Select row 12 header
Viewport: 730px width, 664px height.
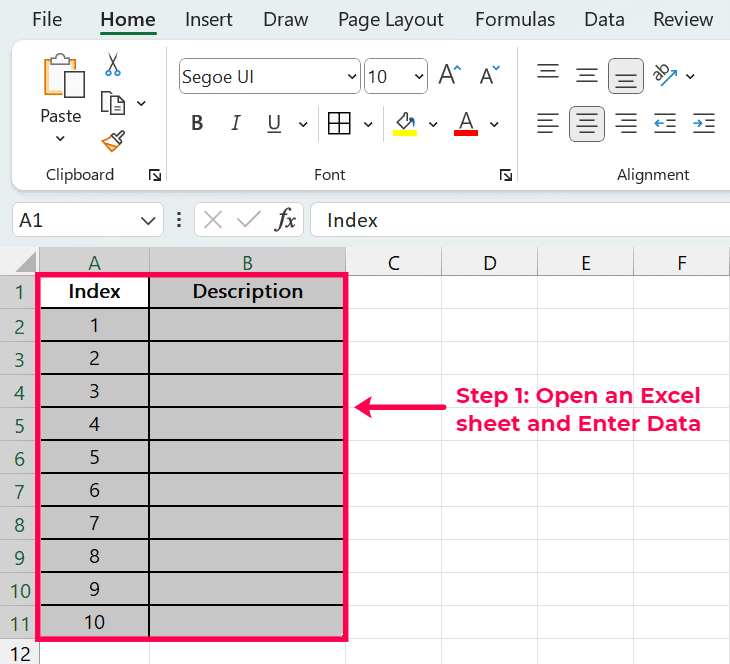pos(19,652)
